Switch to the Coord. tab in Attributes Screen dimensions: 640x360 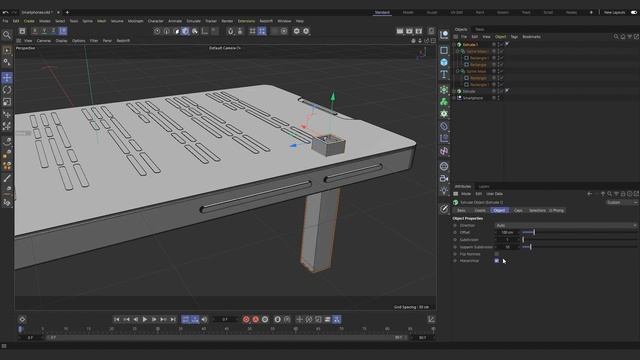pyautogui.click(x=480, y=211)
